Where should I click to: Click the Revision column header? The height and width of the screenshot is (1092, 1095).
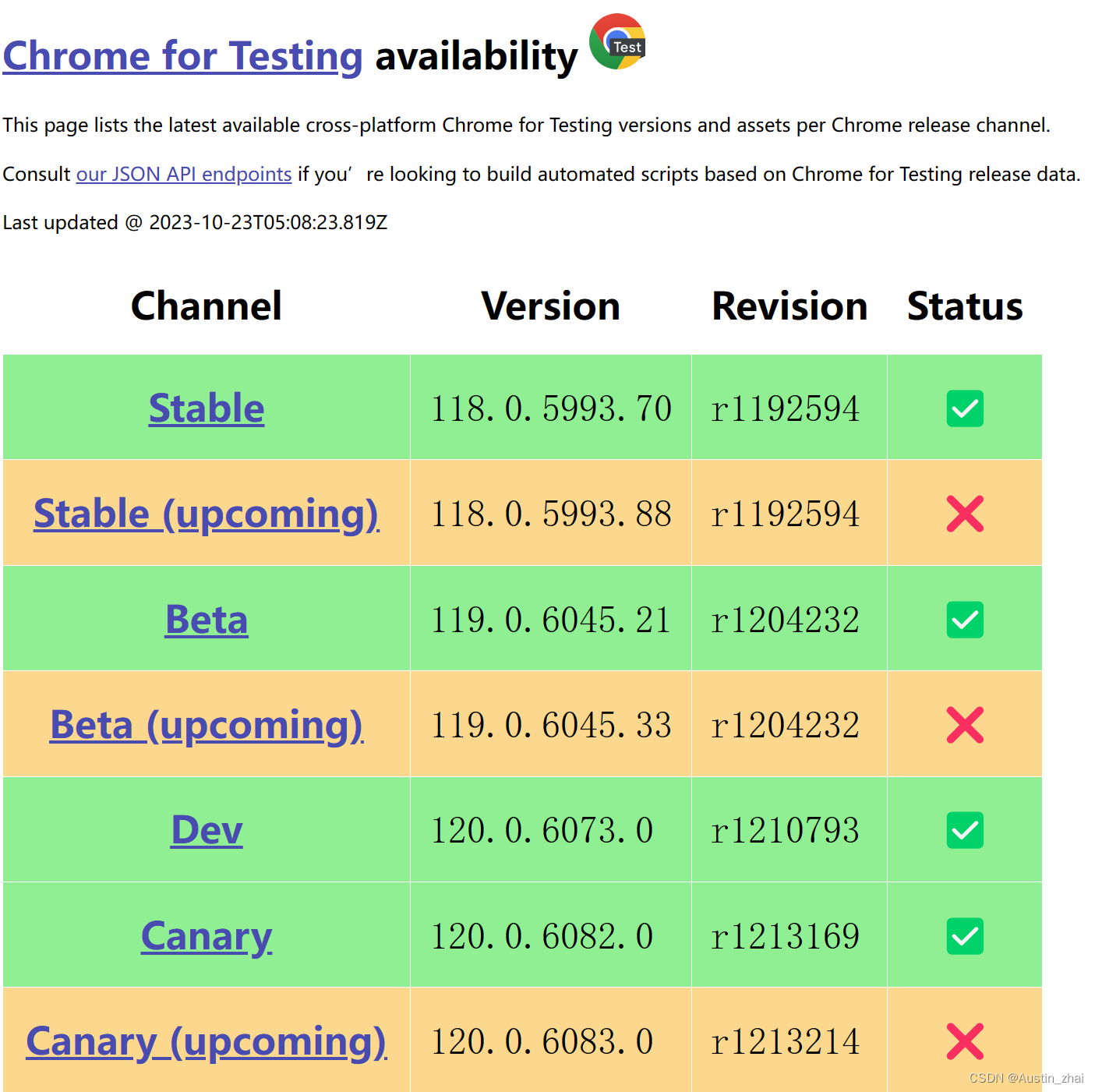789,306
